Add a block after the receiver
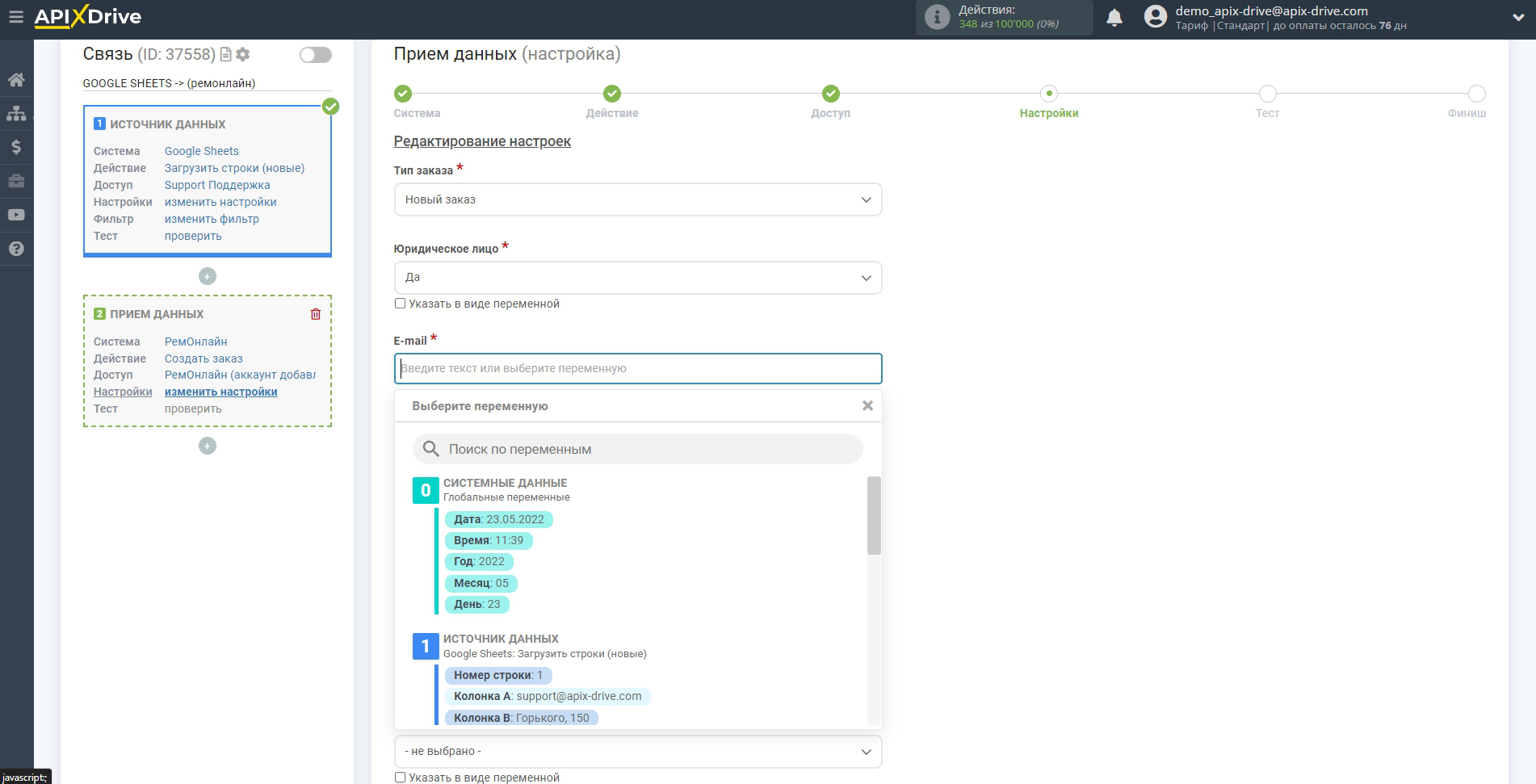This screenshot has height=784, width=1536. pyautogui.click(x=208, y=446)
